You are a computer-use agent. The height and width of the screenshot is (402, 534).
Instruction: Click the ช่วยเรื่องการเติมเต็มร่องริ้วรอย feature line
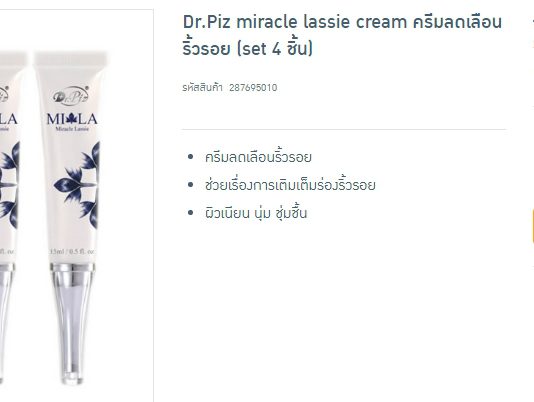(290, 185)
